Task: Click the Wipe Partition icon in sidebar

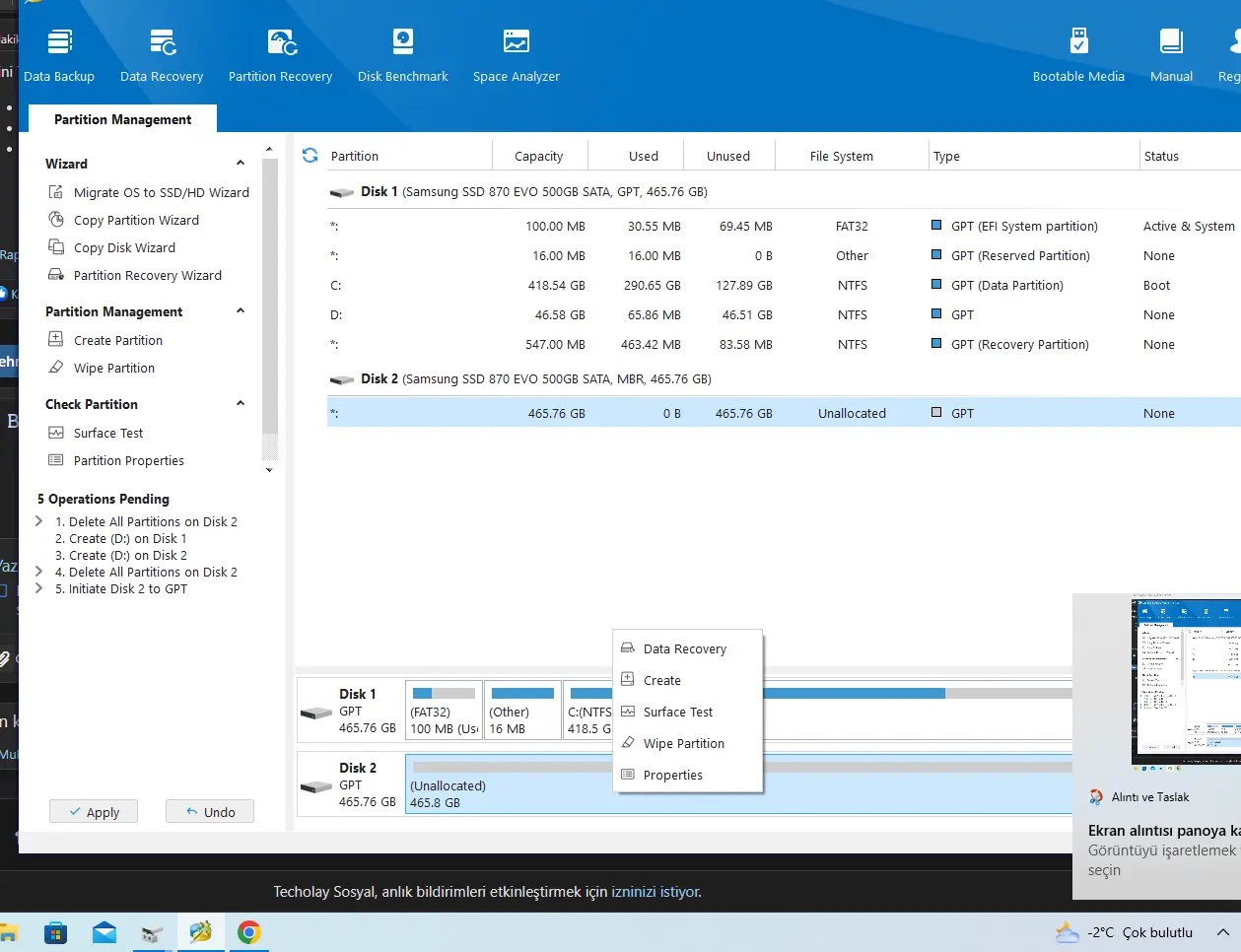Action: point(56,368)
